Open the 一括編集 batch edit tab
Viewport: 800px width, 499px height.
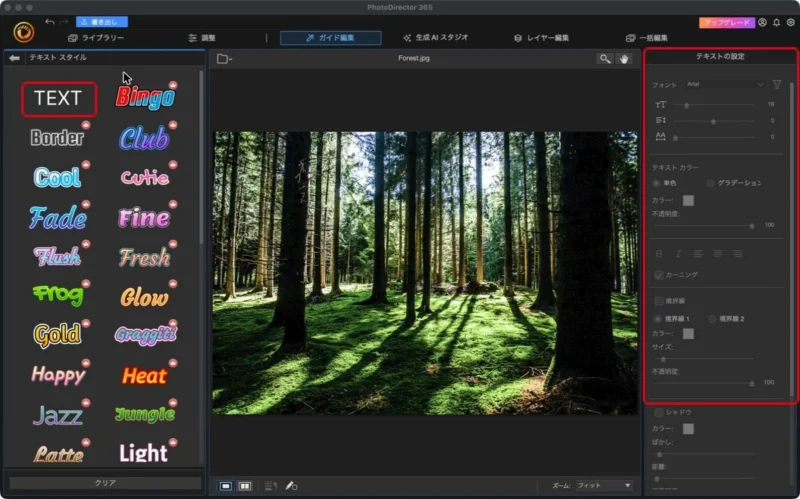[646, 38]
